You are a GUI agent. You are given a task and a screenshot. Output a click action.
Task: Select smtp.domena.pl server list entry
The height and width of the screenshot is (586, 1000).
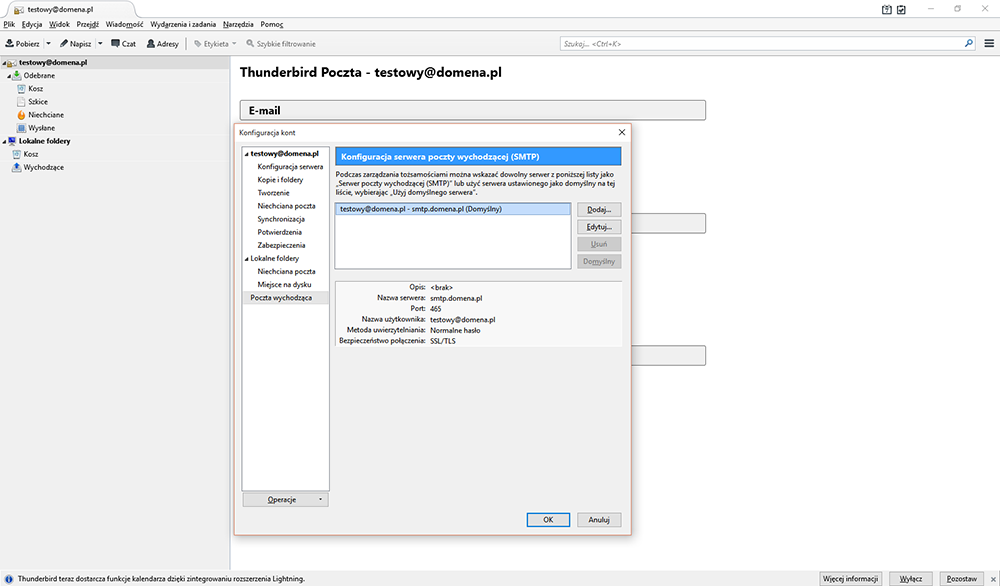(x=453, y=209)
